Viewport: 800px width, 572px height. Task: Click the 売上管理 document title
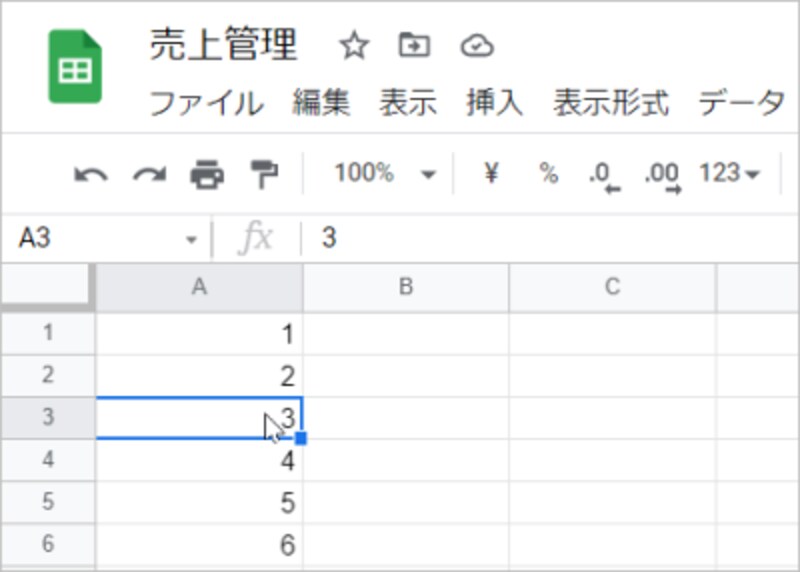tap(223, 45)
